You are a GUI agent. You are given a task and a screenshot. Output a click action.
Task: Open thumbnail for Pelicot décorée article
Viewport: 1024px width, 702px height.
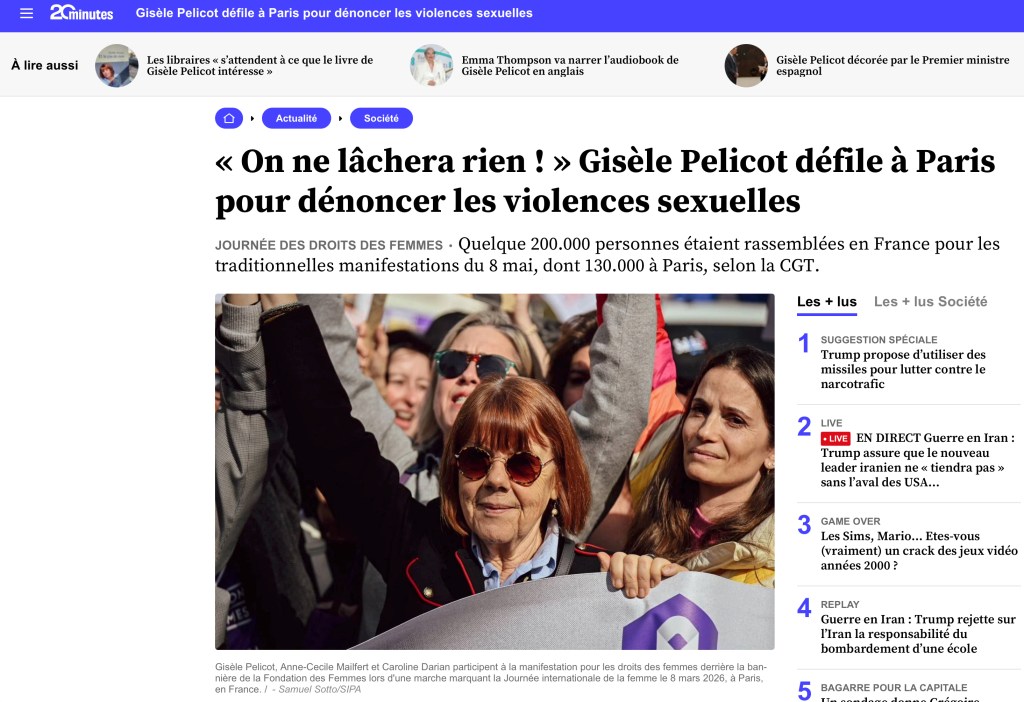point(746,65)
